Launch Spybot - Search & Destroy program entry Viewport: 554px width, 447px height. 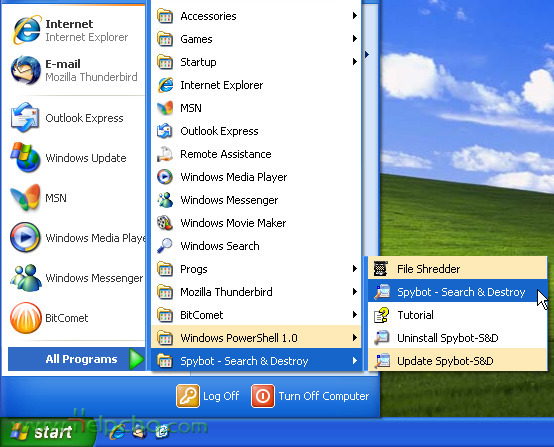(458, 292)
